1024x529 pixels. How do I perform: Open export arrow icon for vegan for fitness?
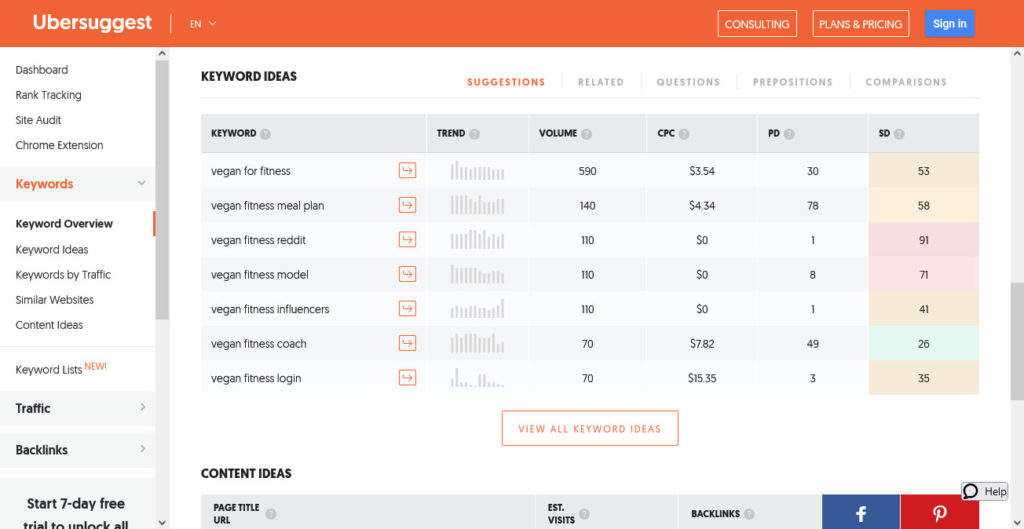click(x=408, y=171)
